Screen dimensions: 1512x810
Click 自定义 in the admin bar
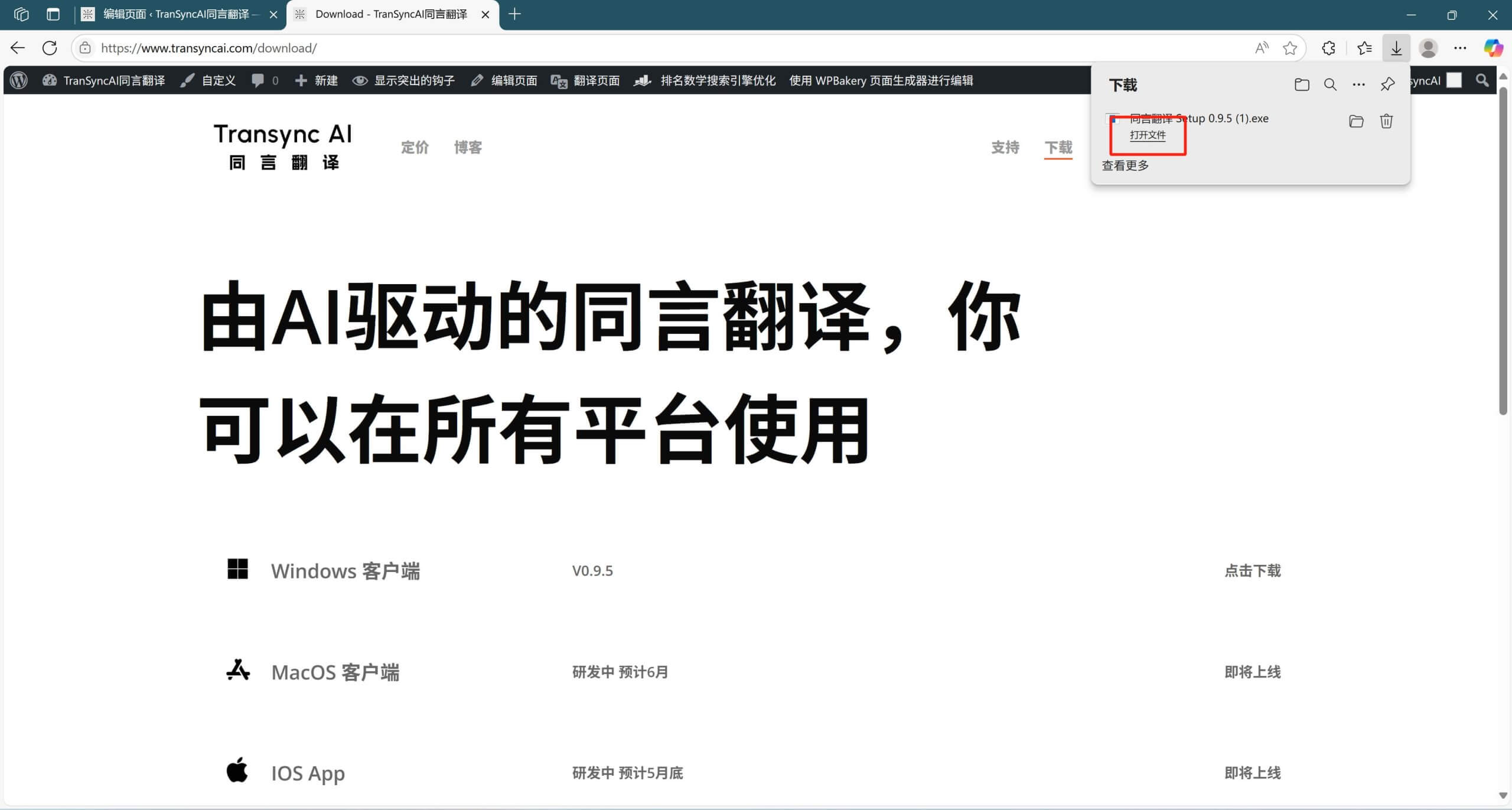click(x=208, y=80)
